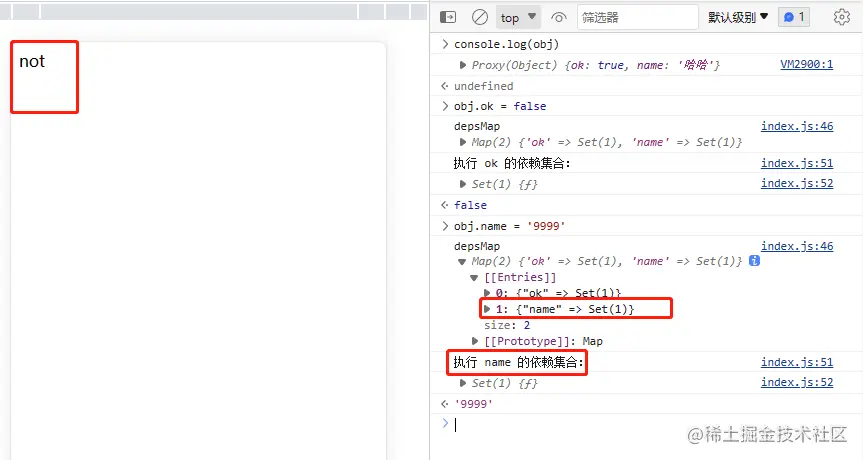Select the '9999' return value
This screenshot has height=460, width=863.
coord(473,404)
